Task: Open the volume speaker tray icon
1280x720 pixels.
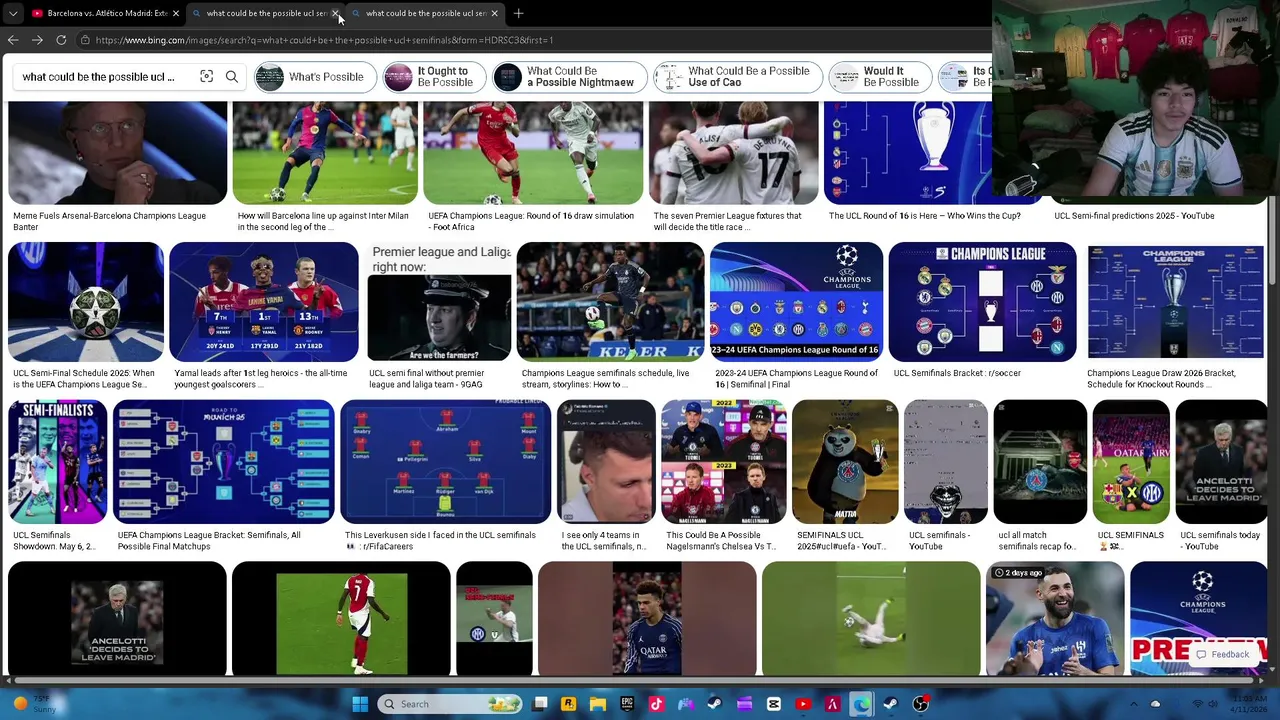Action: (x=1214, y=704)
